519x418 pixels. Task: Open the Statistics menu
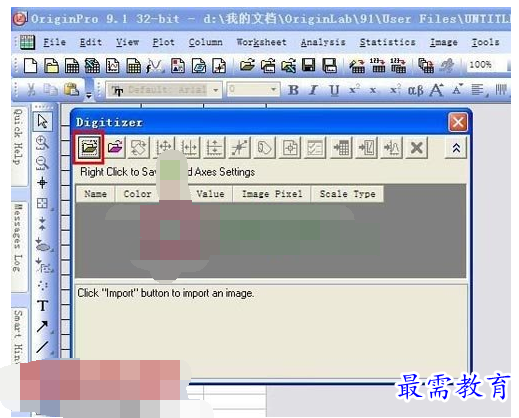[x=387, y=42]
